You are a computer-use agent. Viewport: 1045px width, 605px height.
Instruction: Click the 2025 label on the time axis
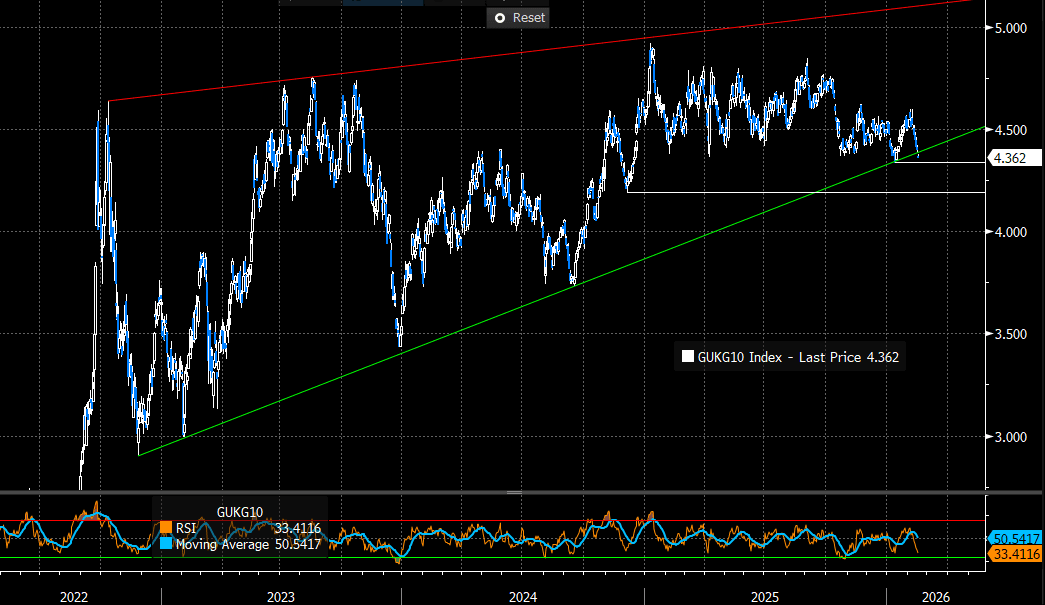pyautogui.click(x=765, y=596)
